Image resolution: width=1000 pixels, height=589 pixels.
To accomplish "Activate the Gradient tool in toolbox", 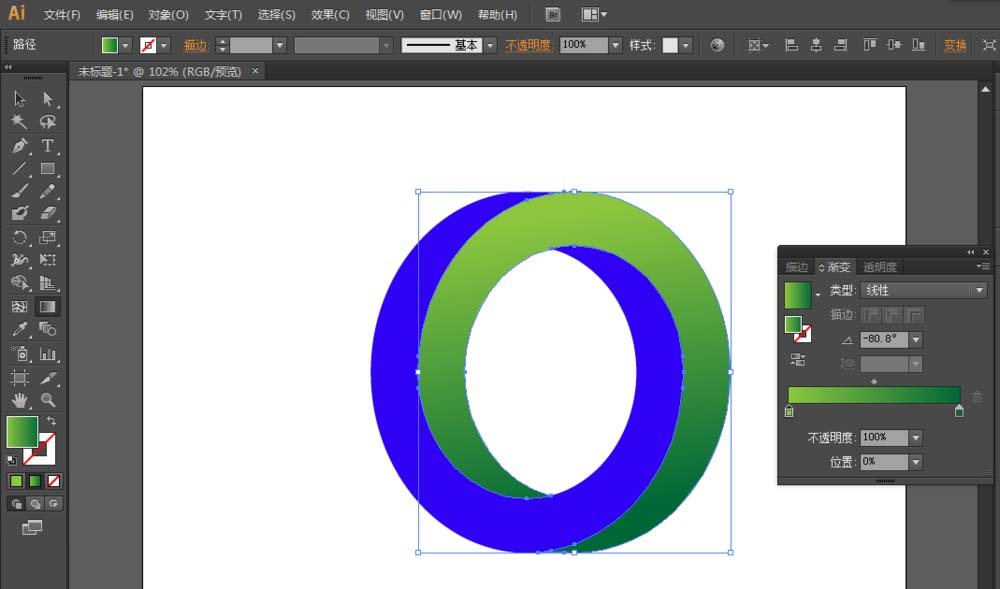I will point(47,307).
